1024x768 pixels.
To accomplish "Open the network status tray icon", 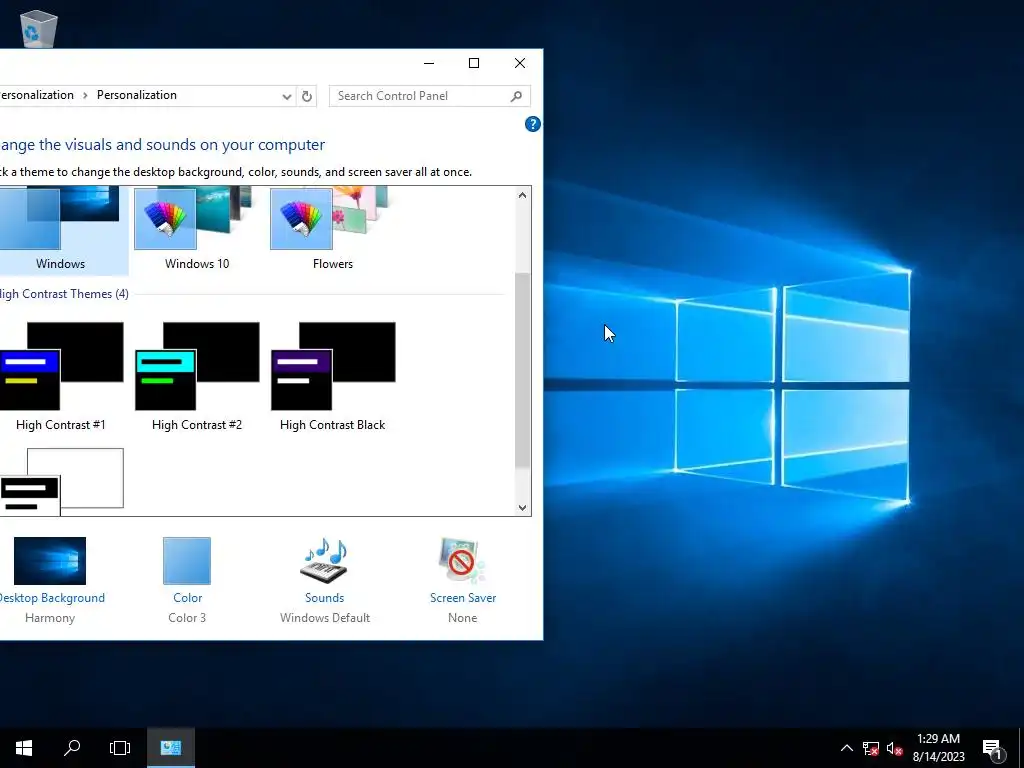I will tap(871, 748).
